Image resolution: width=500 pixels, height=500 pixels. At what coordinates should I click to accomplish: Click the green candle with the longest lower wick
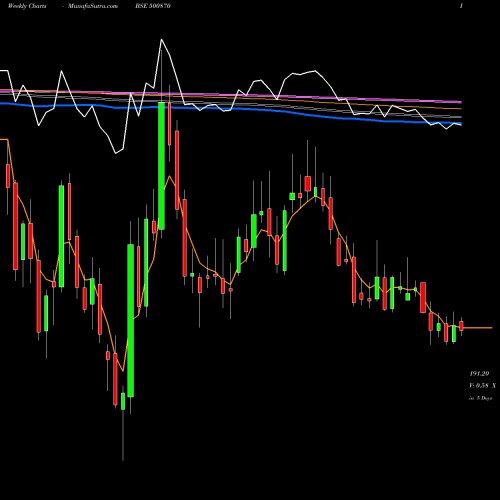click(x=123, y=401)
